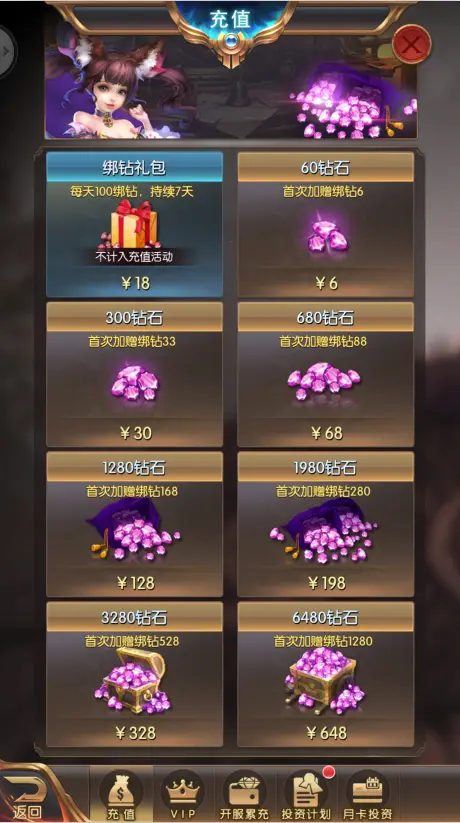Close the recharge panel with red X
This screenshot has width=460, height=823.
coord(412,44)
